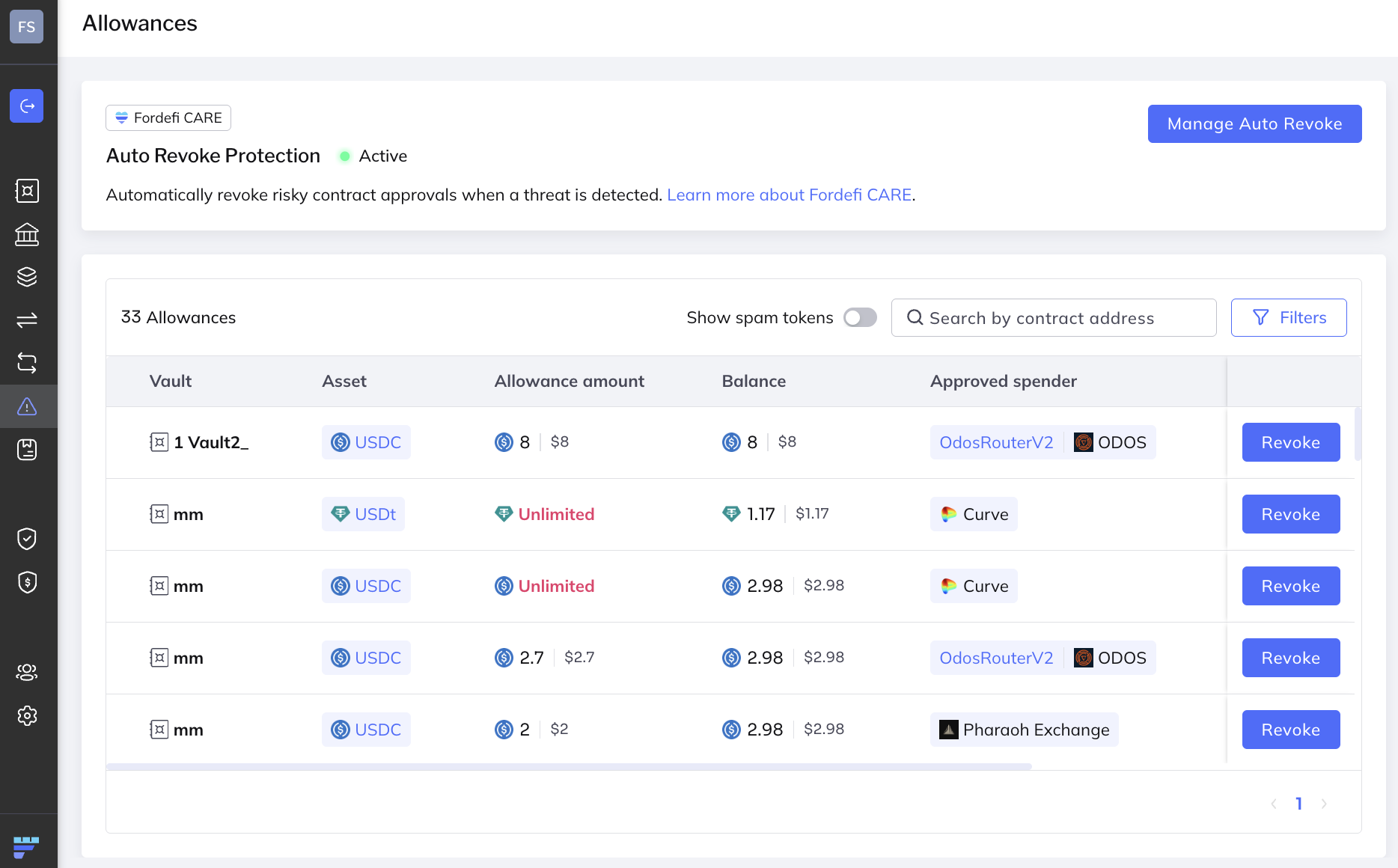Screen dimensions: 1398x868
Task: Click the settings gear in the sidebar
Action: 27,715
